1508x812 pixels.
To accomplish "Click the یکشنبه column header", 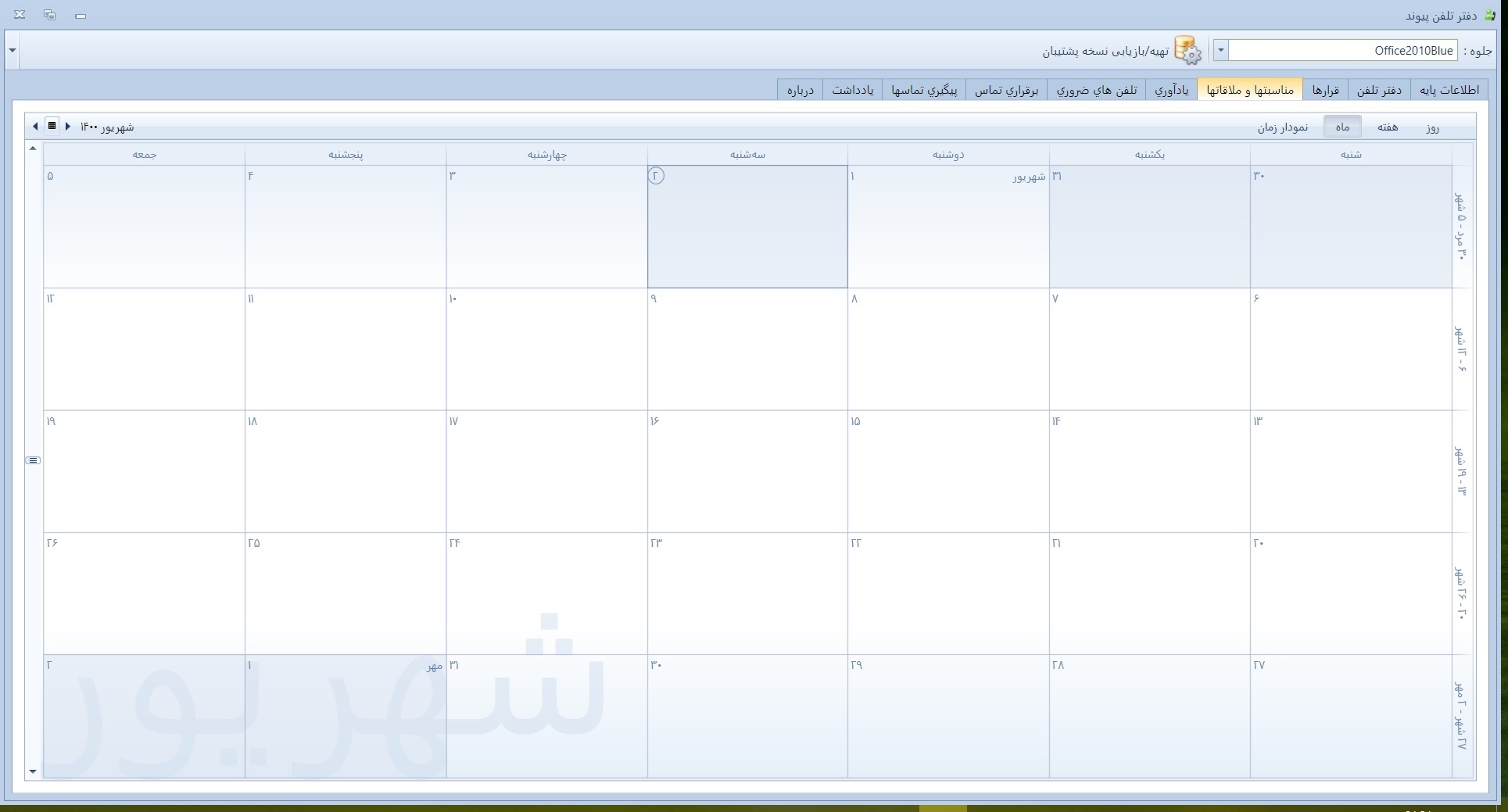I will tap(1149, 154).
